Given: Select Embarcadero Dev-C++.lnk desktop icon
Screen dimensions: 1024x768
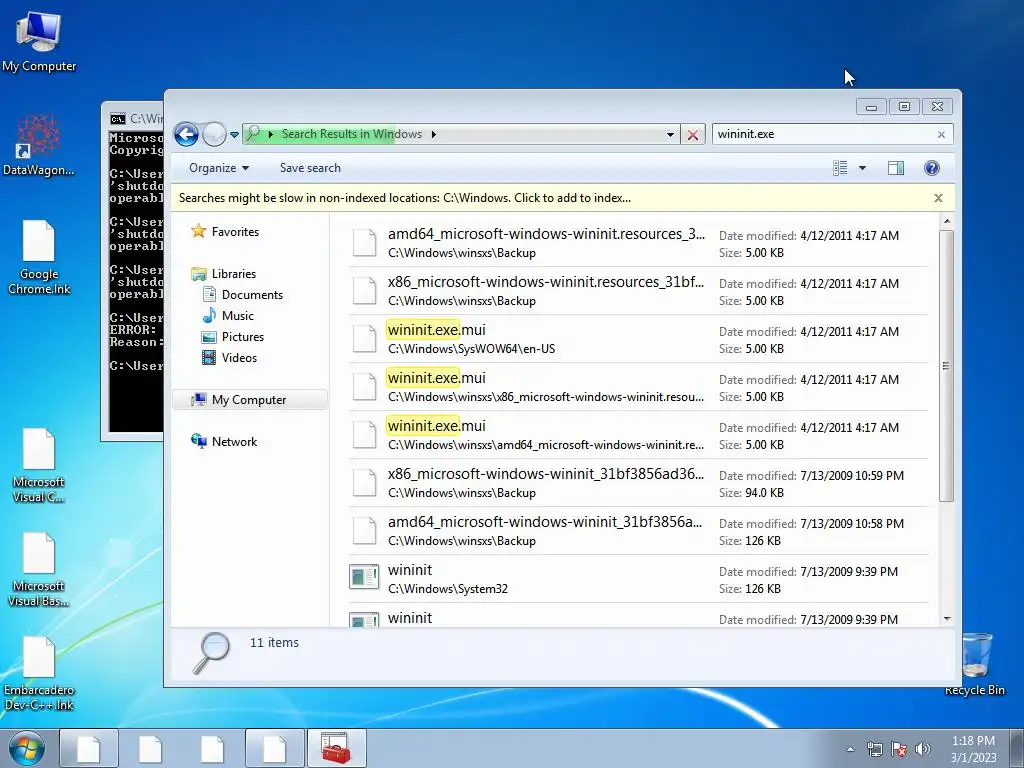Looking at the screenshot, I should [39, 674].
